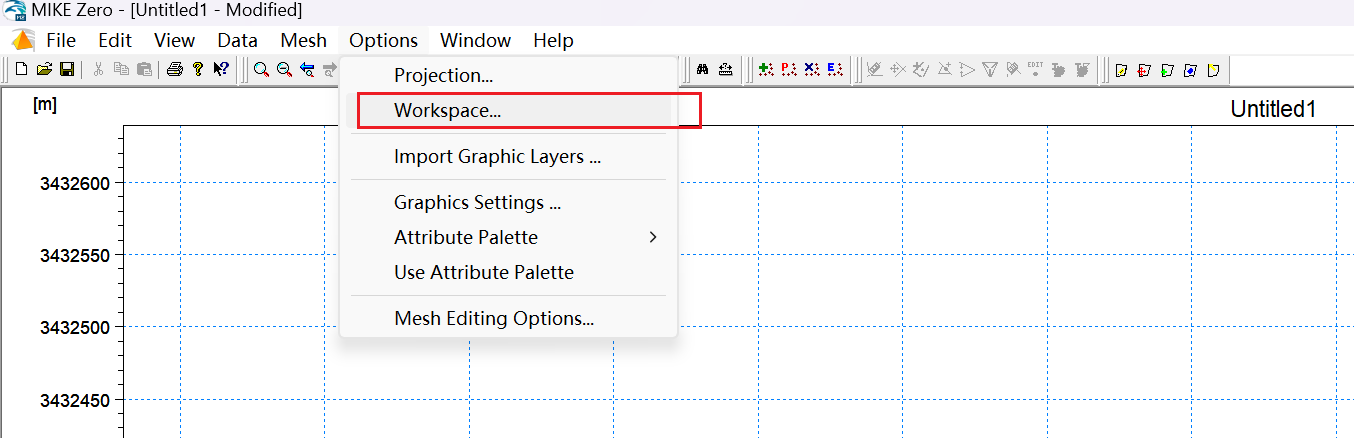The height and width of the screenshot is (438, 1354).
Task: Click the Previous Zoom blue arrow icon
Action: coord(307,69)
